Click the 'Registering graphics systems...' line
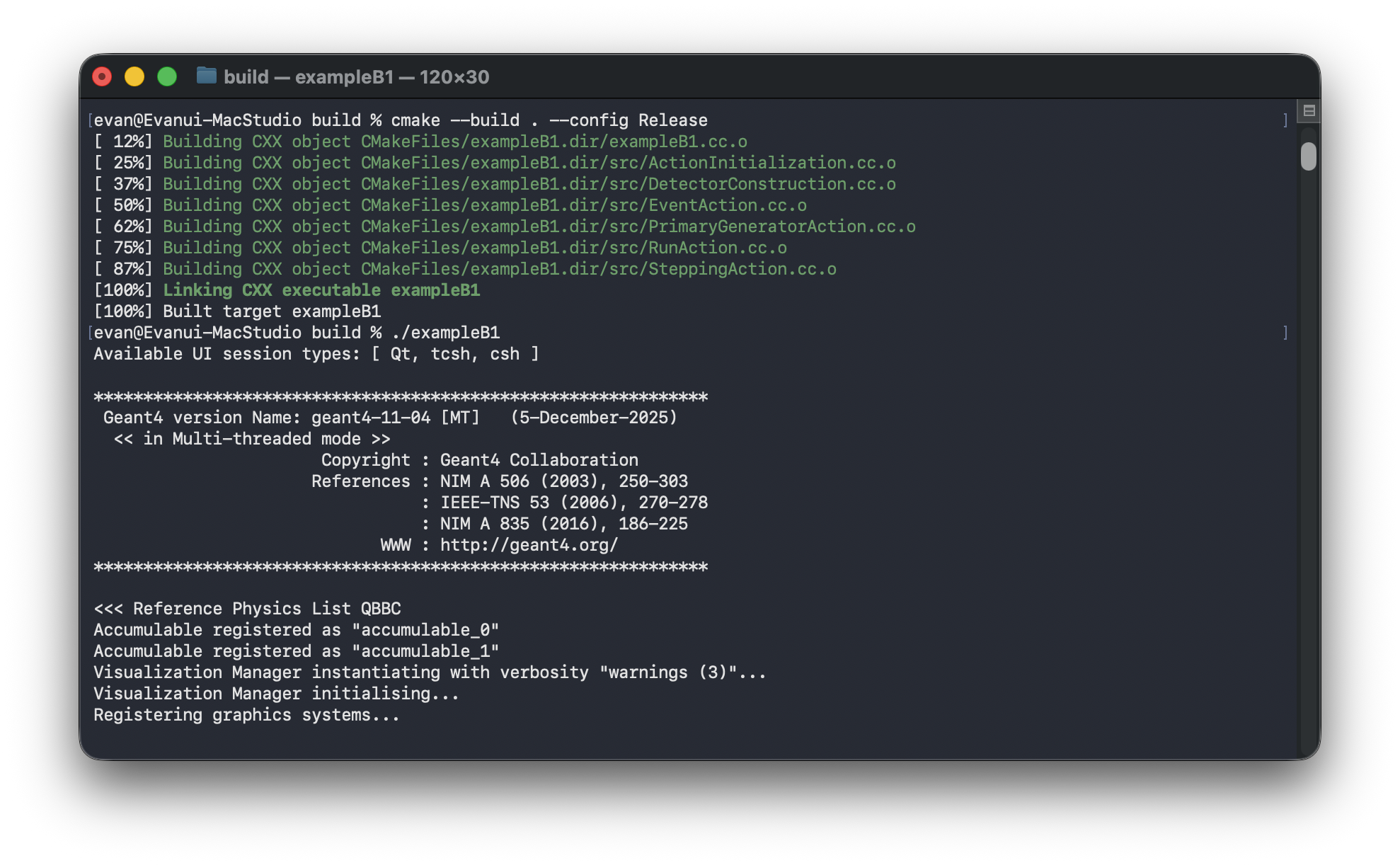Viewport: 1400px width, 865px height. pyautogui.click(x=246, y=715)
